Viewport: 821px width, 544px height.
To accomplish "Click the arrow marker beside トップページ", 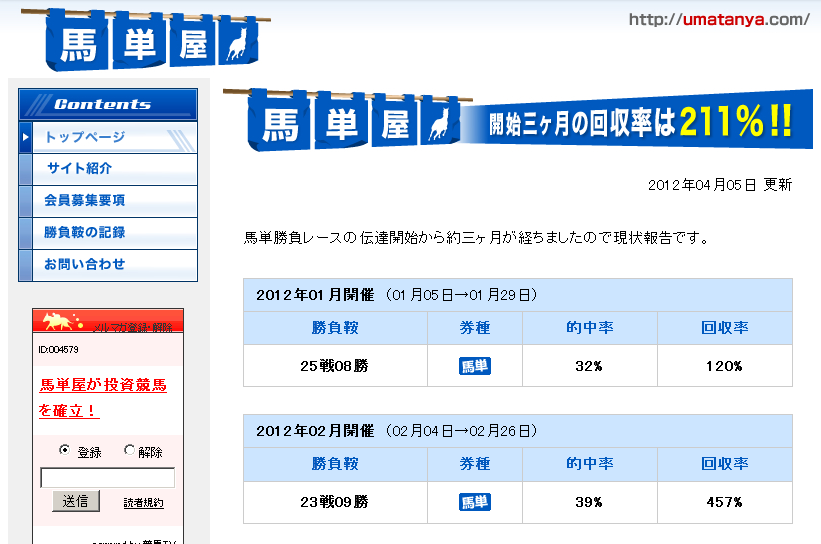I will (26, 137).
